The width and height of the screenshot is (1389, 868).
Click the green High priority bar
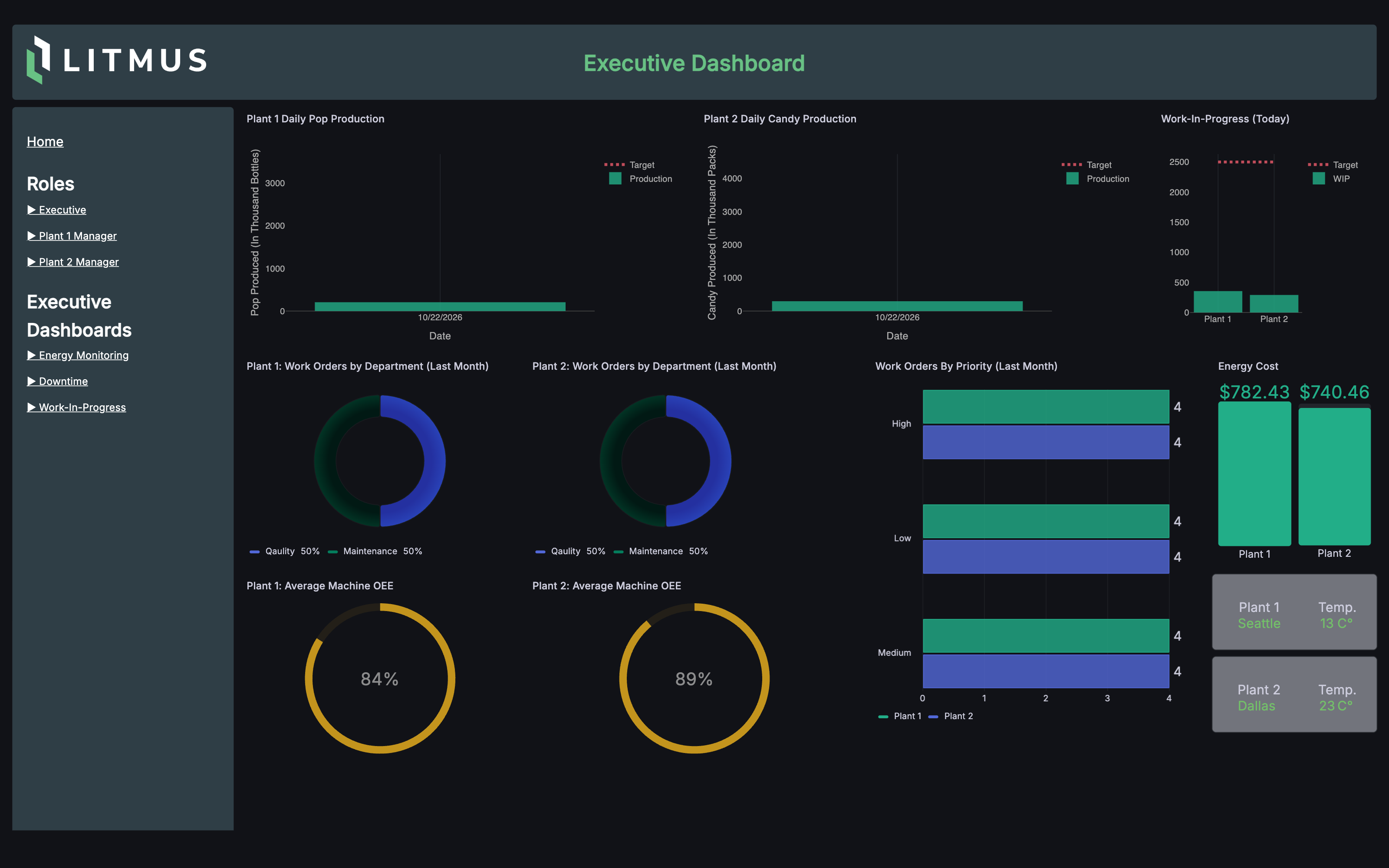coord(1046,407)
